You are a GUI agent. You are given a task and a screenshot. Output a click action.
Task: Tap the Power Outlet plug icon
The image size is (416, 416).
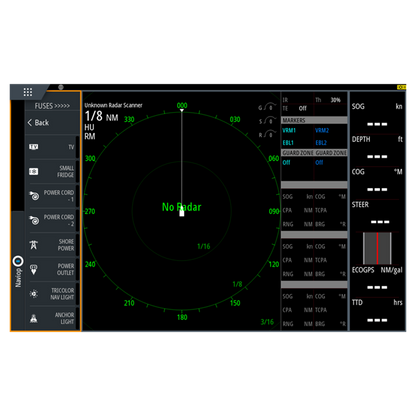pos(34,269)
